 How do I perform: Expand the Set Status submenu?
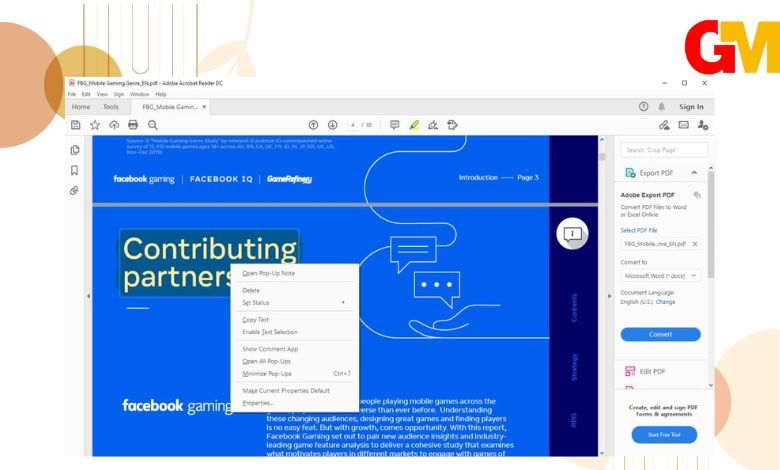293,302
